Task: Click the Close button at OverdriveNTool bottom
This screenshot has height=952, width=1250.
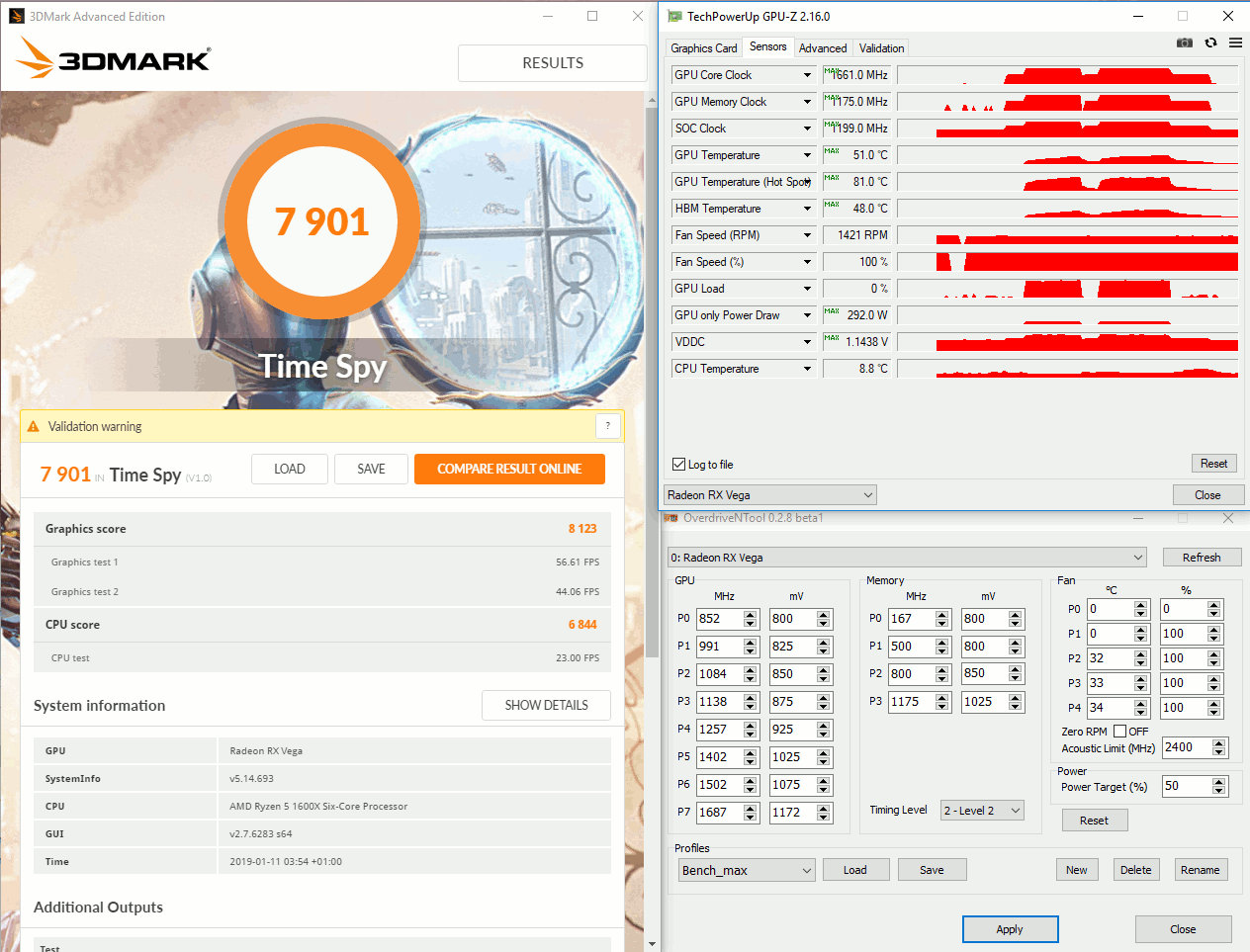Action: coord(1183,929)
